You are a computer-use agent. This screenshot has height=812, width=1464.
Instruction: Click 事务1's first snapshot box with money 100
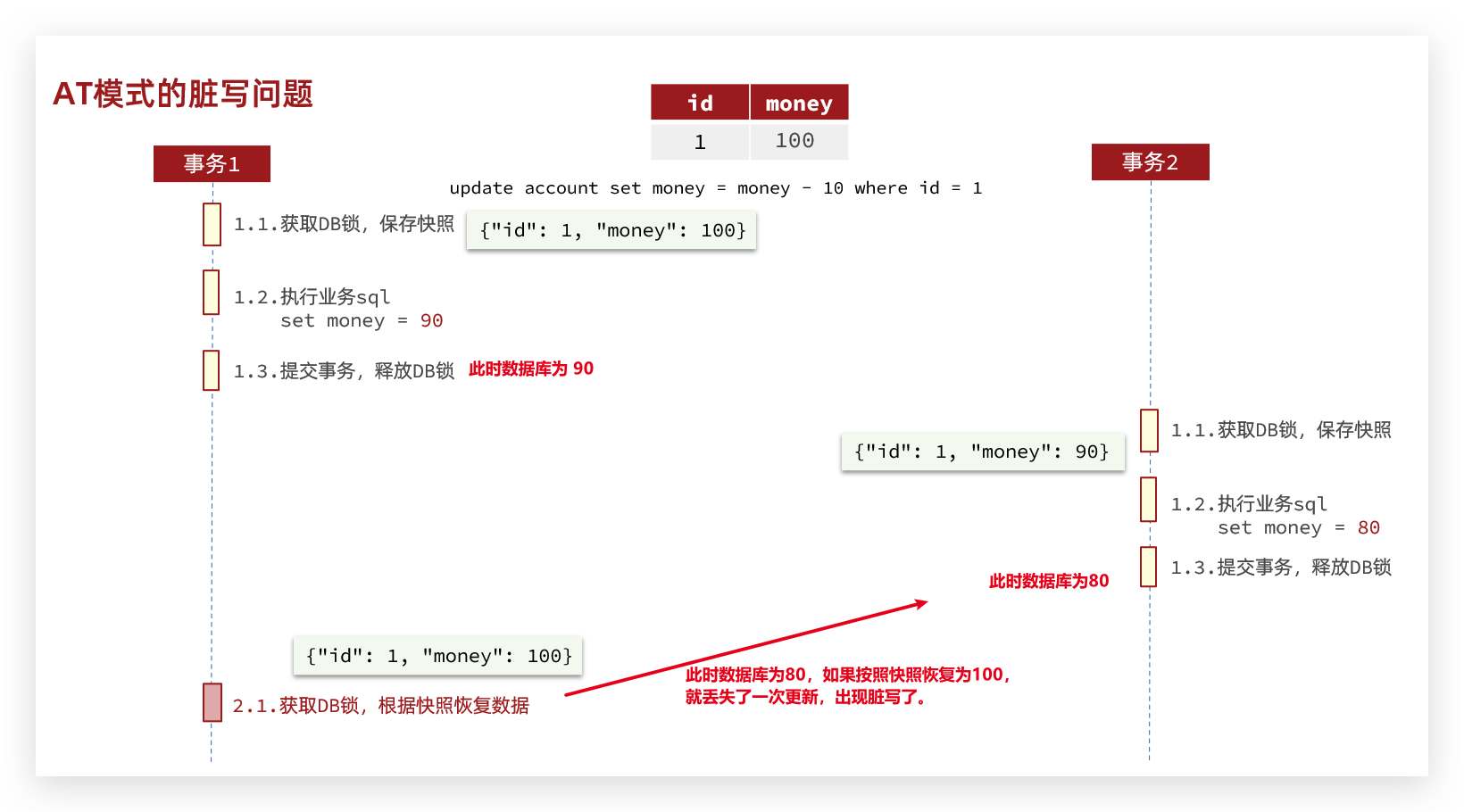pos(611,230)
